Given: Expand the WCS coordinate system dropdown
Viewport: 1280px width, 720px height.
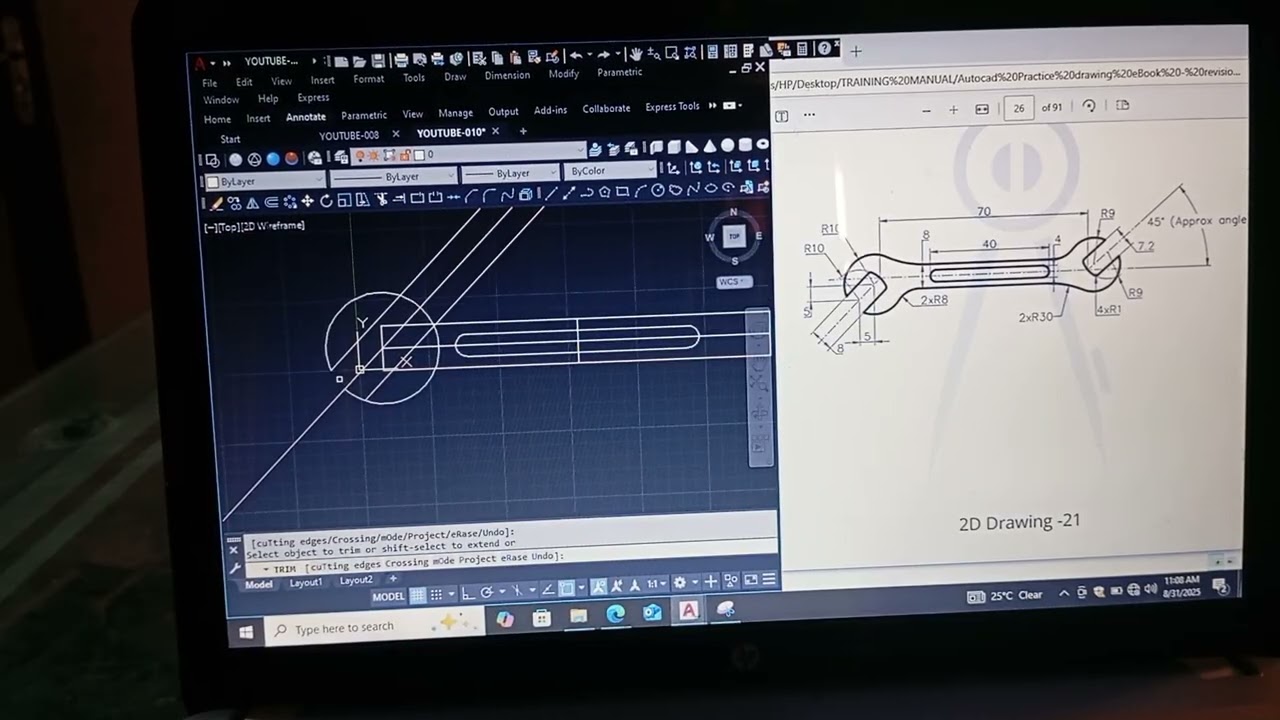Looking at the screenshot, I should pyautogui.click(x=734, y=281).
